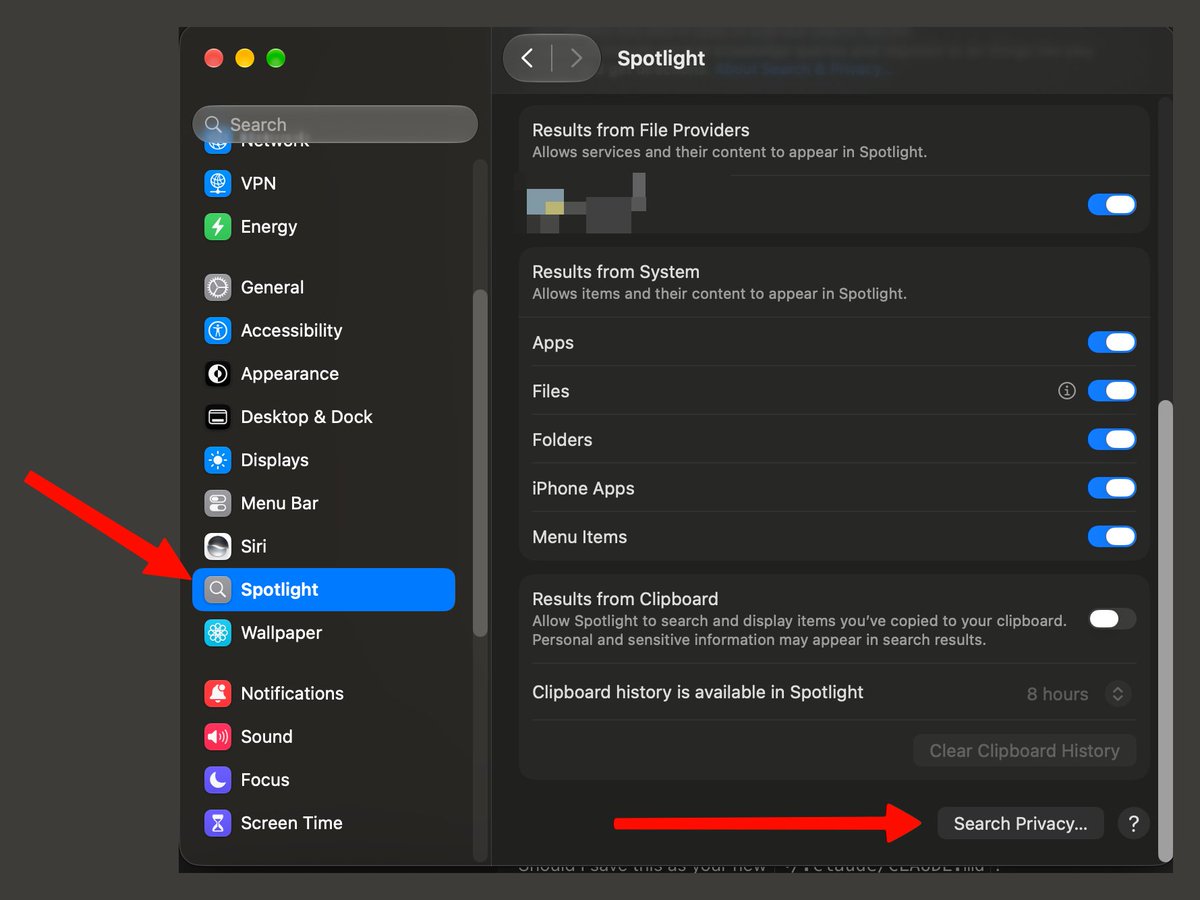1200x900 pixels.
Task: Select the Menu Bar label in sidebar
Action: (x=280, y=503)
